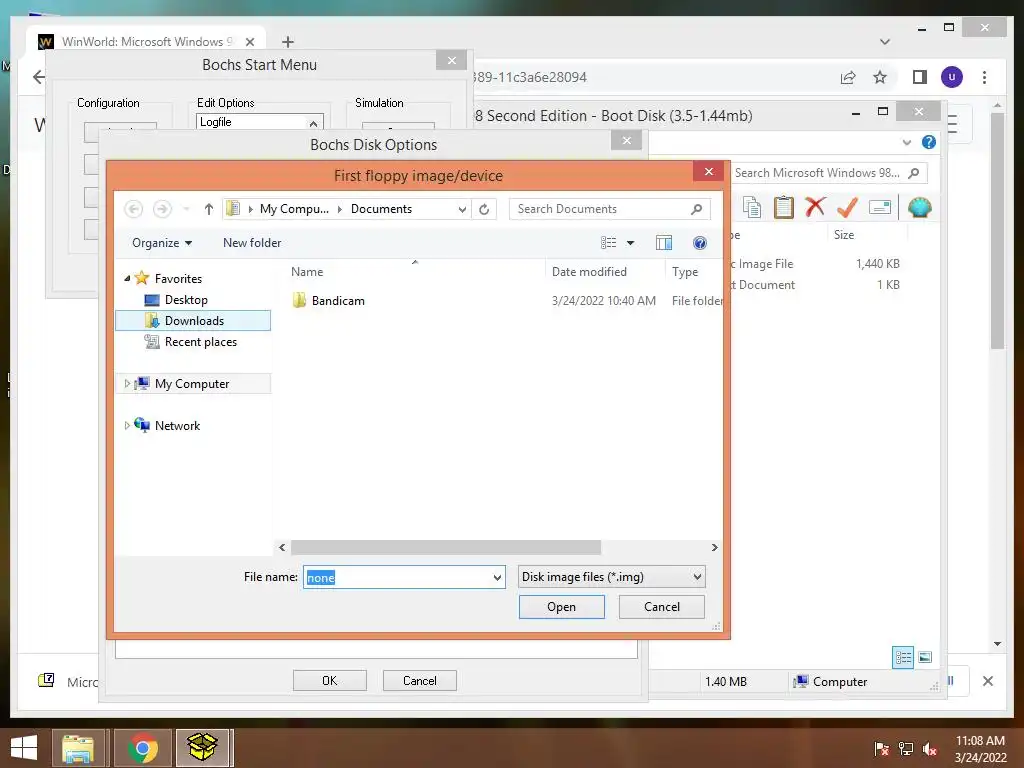Select Downloads in Favorites
The height and width of the screenshot is (768, 1024).
click(194, 321)
